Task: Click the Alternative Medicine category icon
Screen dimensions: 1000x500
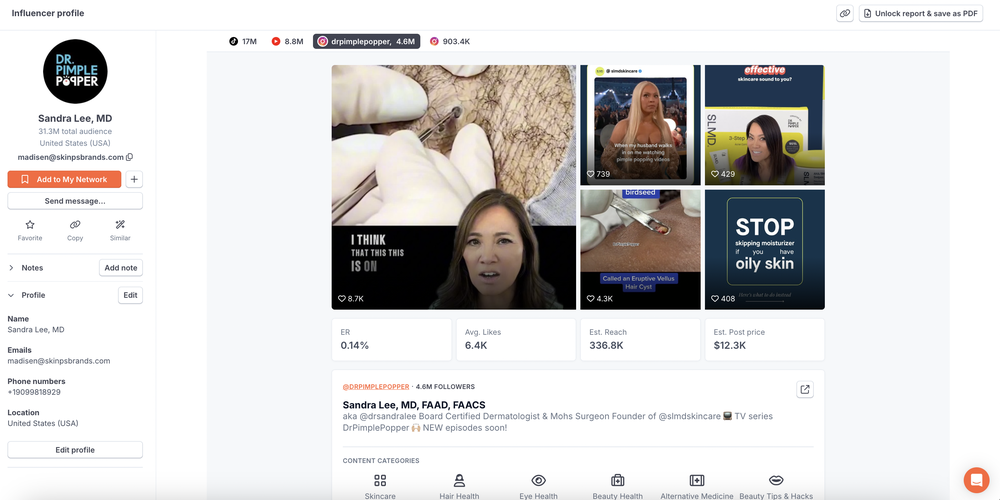Action: (696, 480)
